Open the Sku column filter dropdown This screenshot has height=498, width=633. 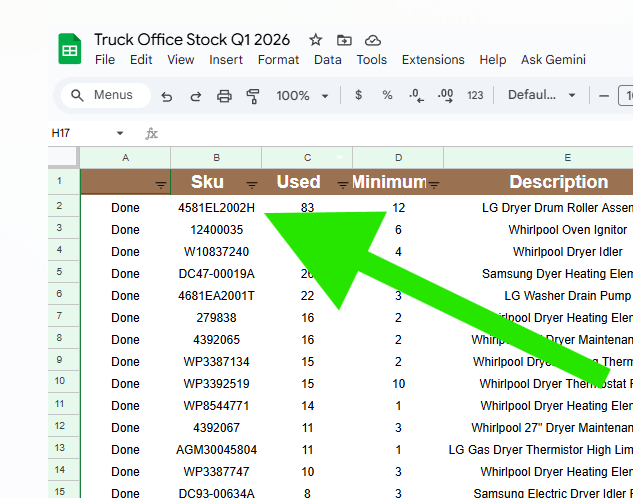(x=252, y=184)
